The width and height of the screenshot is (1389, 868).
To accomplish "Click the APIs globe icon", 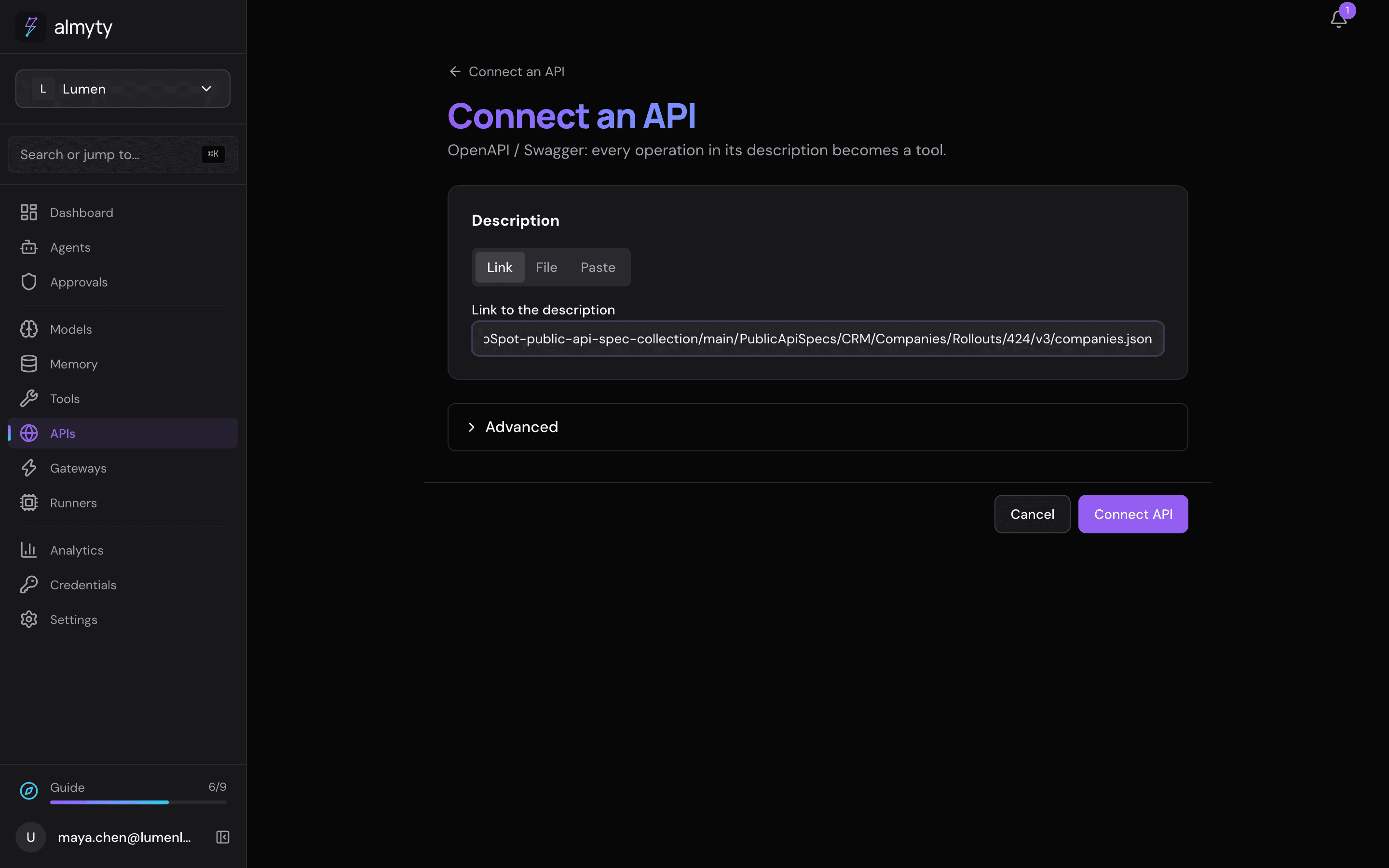I will pos(29,434).
